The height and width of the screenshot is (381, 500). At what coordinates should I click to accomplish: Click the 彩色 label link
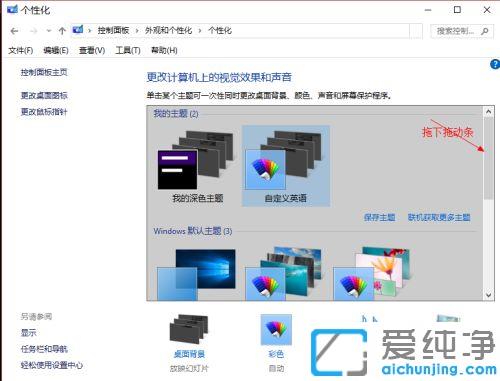276,354
